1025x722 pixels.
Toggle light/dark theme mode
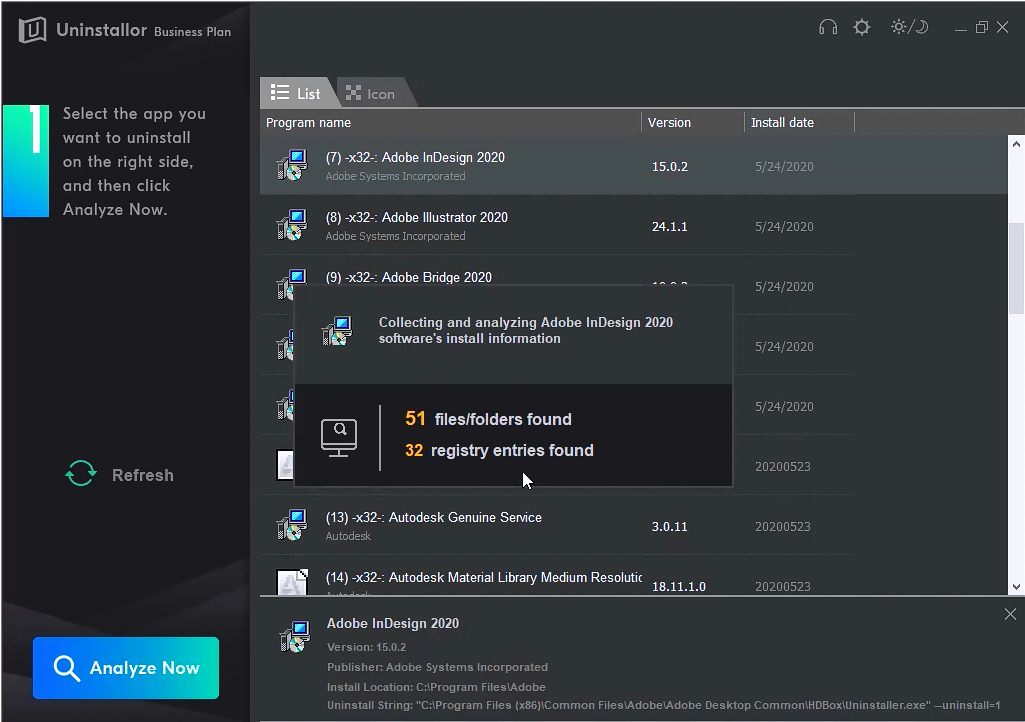pyautogui.click(x=909, y=28)
